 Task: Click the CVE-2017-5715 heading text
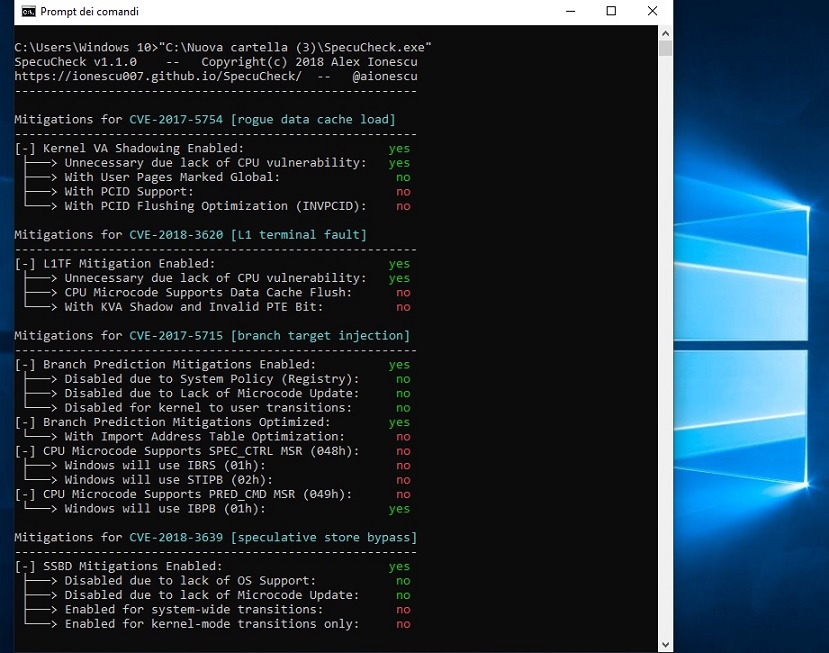[x=176, y=336]
